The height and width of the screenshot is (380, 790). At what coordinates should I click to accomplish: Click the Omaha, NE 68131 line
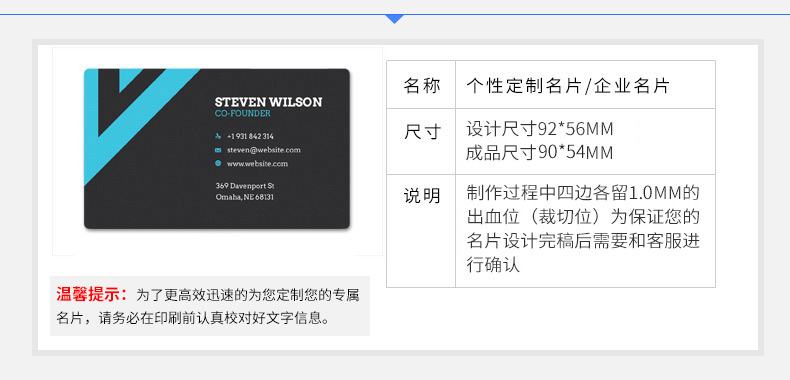(245, 197)
